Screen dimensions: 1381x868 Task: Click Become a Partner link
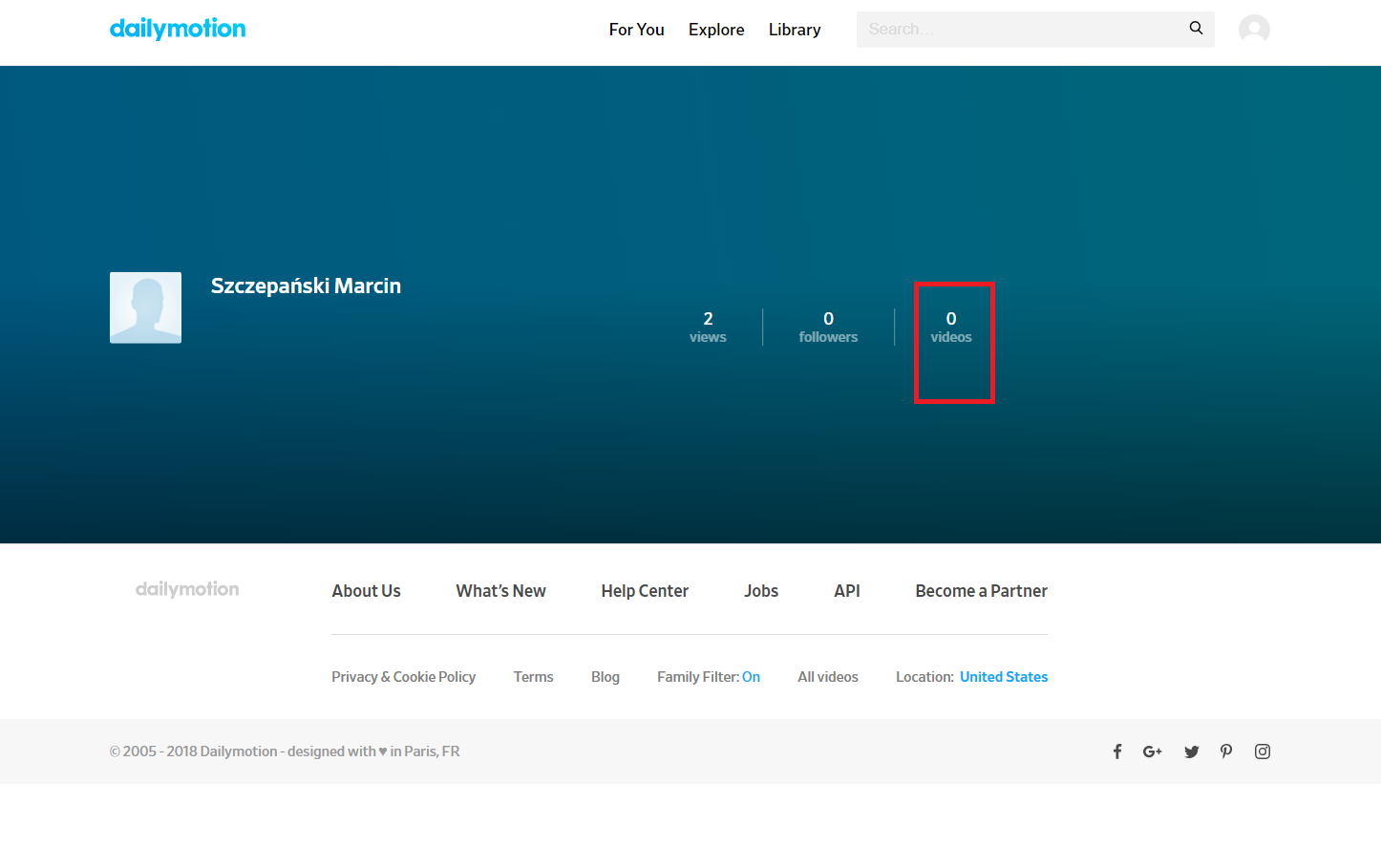point(981,591)
